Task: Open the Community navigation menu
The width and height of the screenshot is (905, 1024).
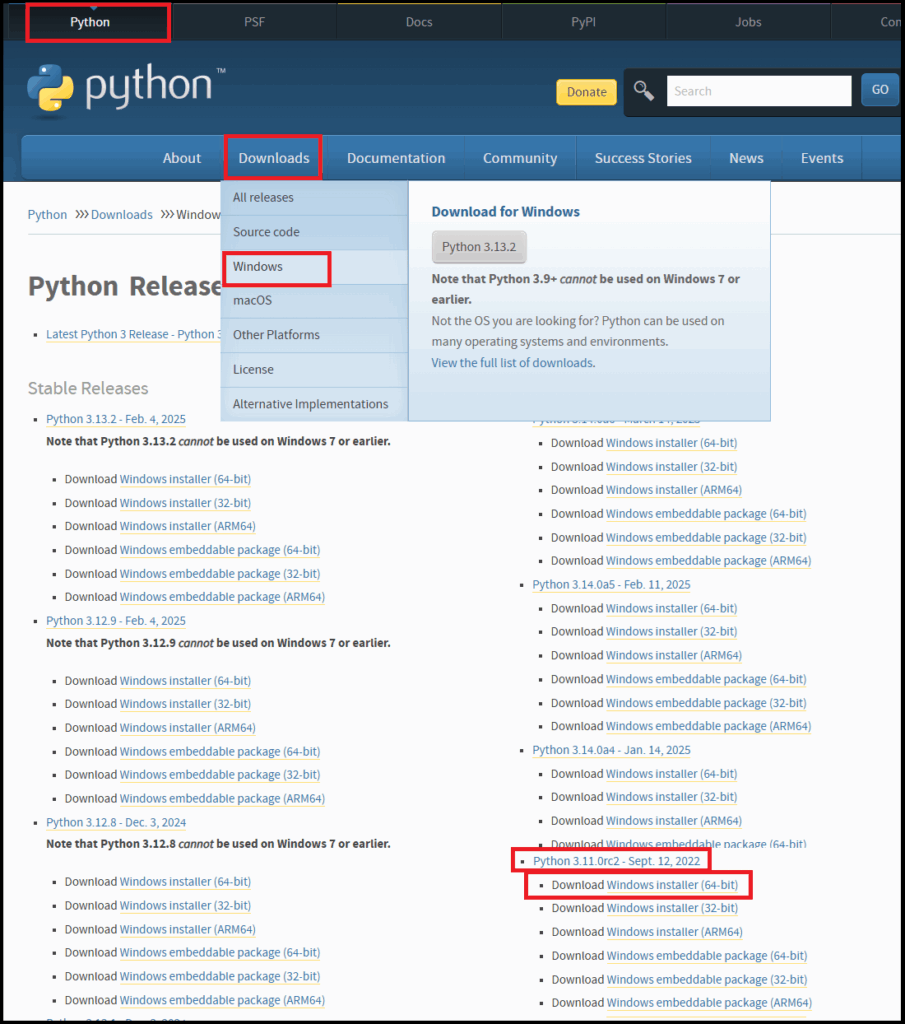Action: pyautogui.click(x=520, y=158)
